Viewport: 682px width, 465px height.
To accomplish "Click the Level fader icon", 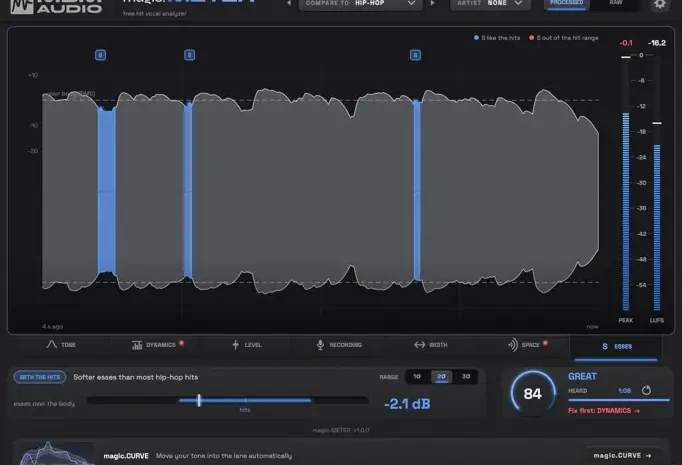I will 235,345.
